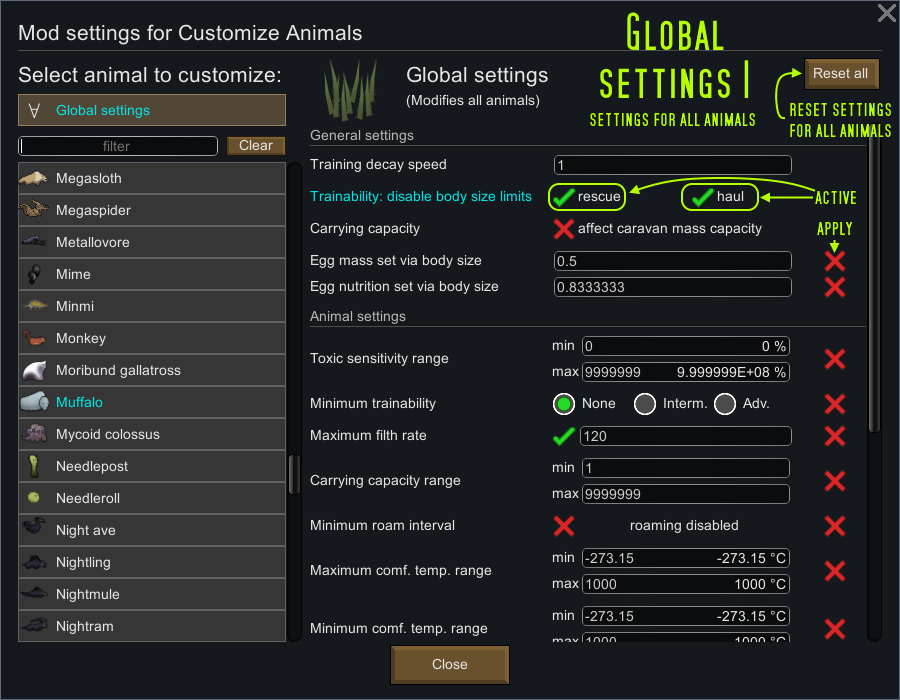
Task: Click the animal filter text field
Action: tap(118, 146)
